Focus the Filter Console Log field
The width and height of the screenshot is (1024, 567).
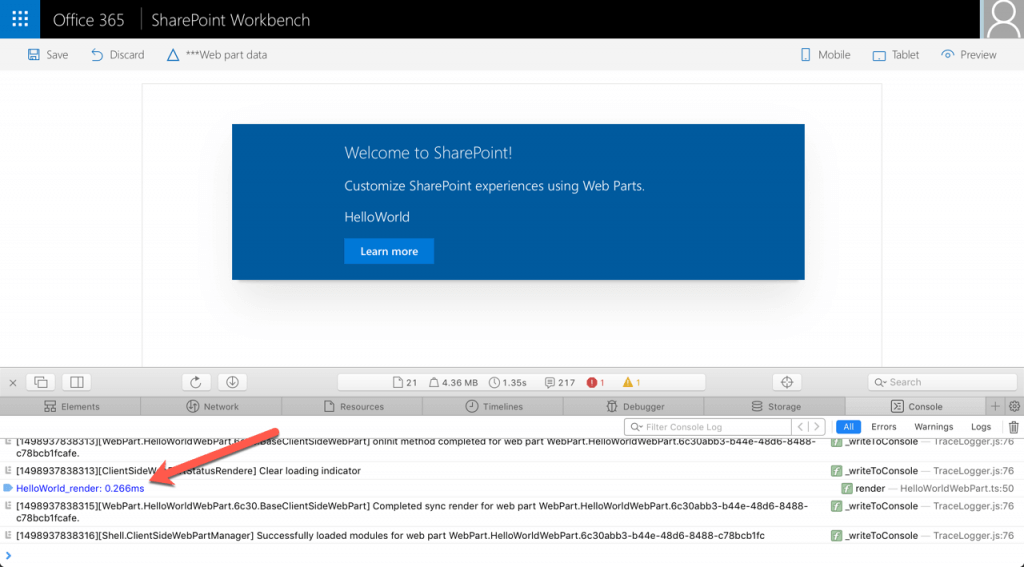(707, 427)
